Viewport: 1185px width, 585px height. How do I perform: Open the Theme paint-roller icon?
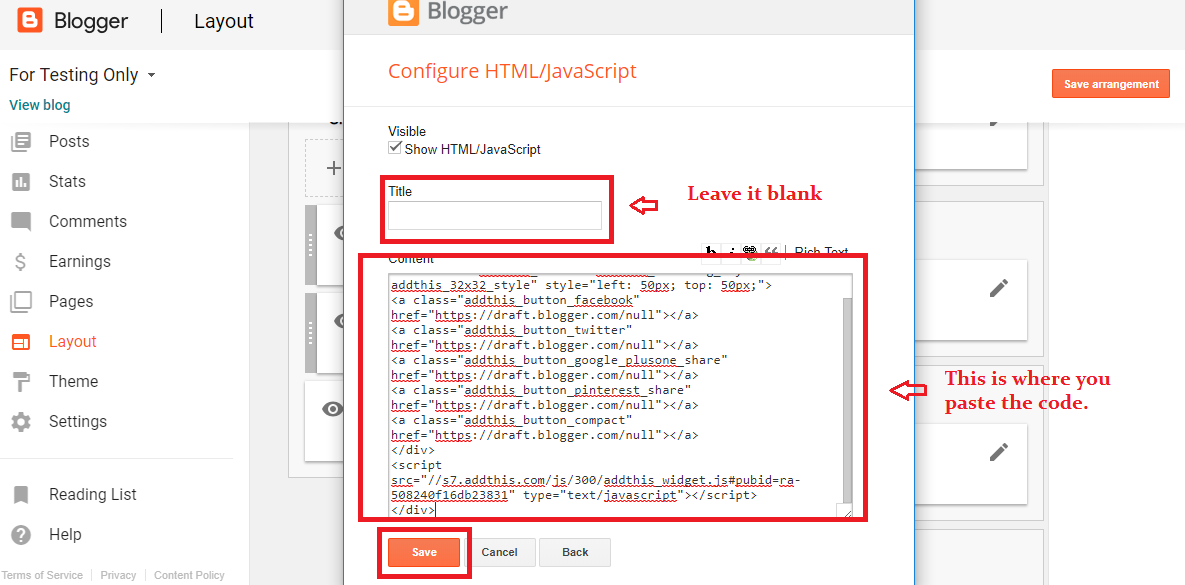(x=21, y=381)
